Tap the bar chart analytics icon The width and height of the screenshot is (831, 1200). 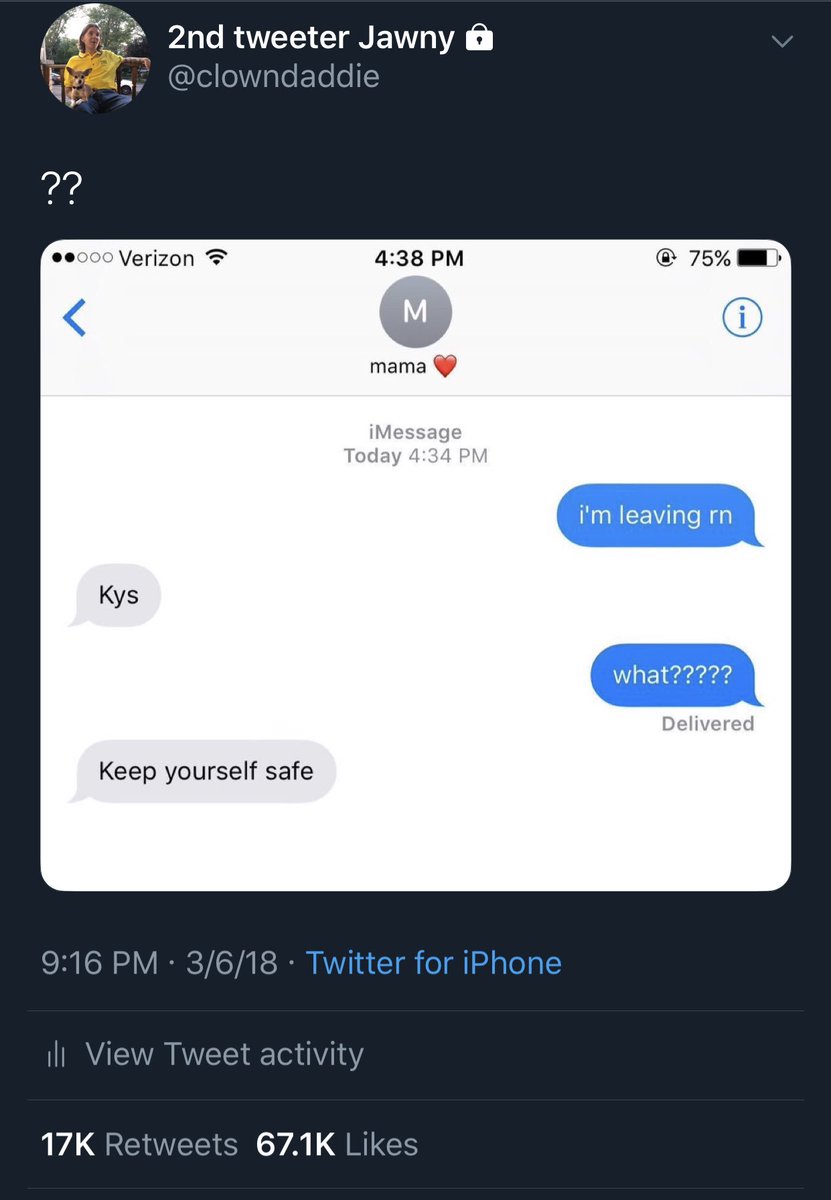point(56,1055)
